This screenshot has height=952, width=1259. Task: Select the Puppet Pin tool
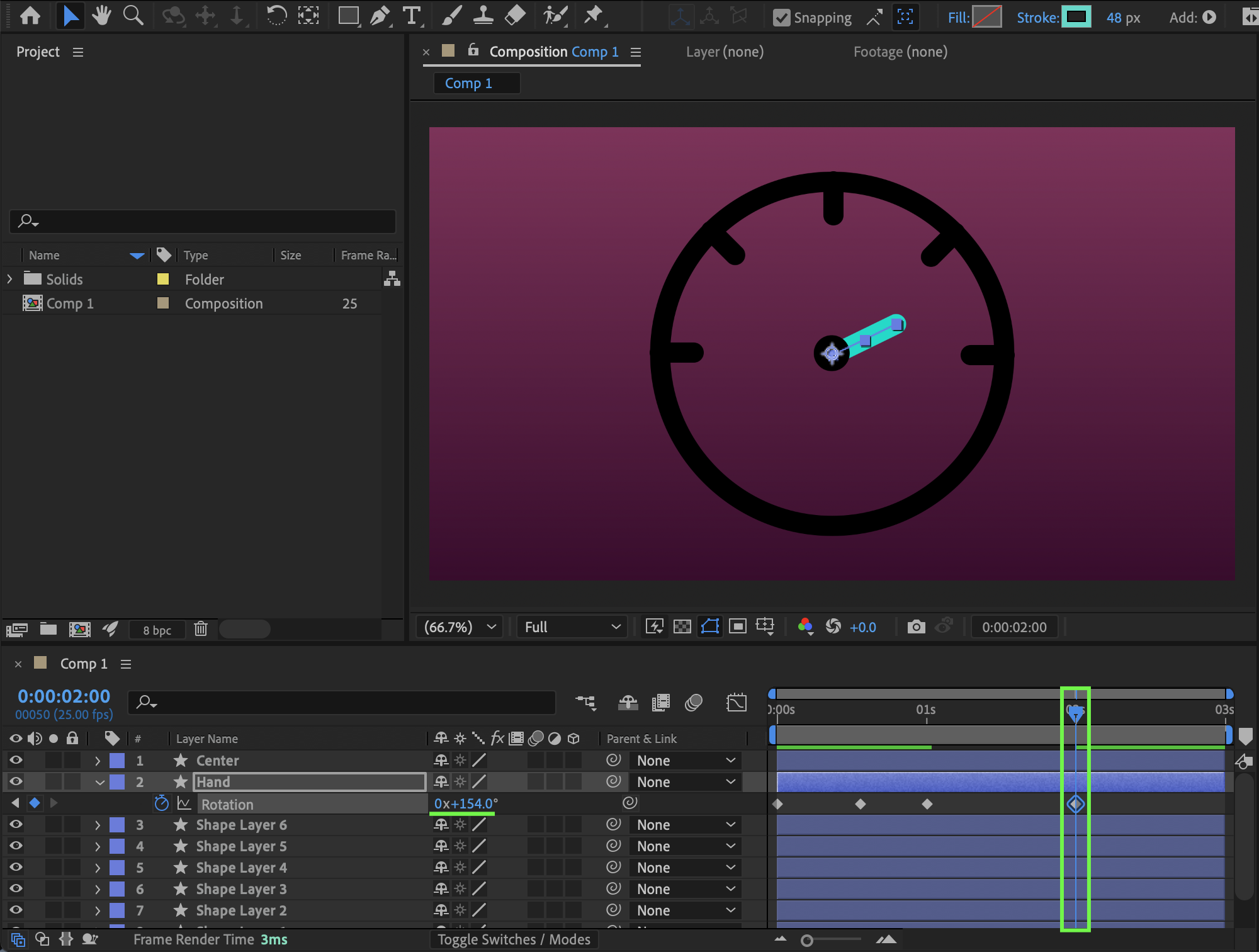tap(594, 16)
